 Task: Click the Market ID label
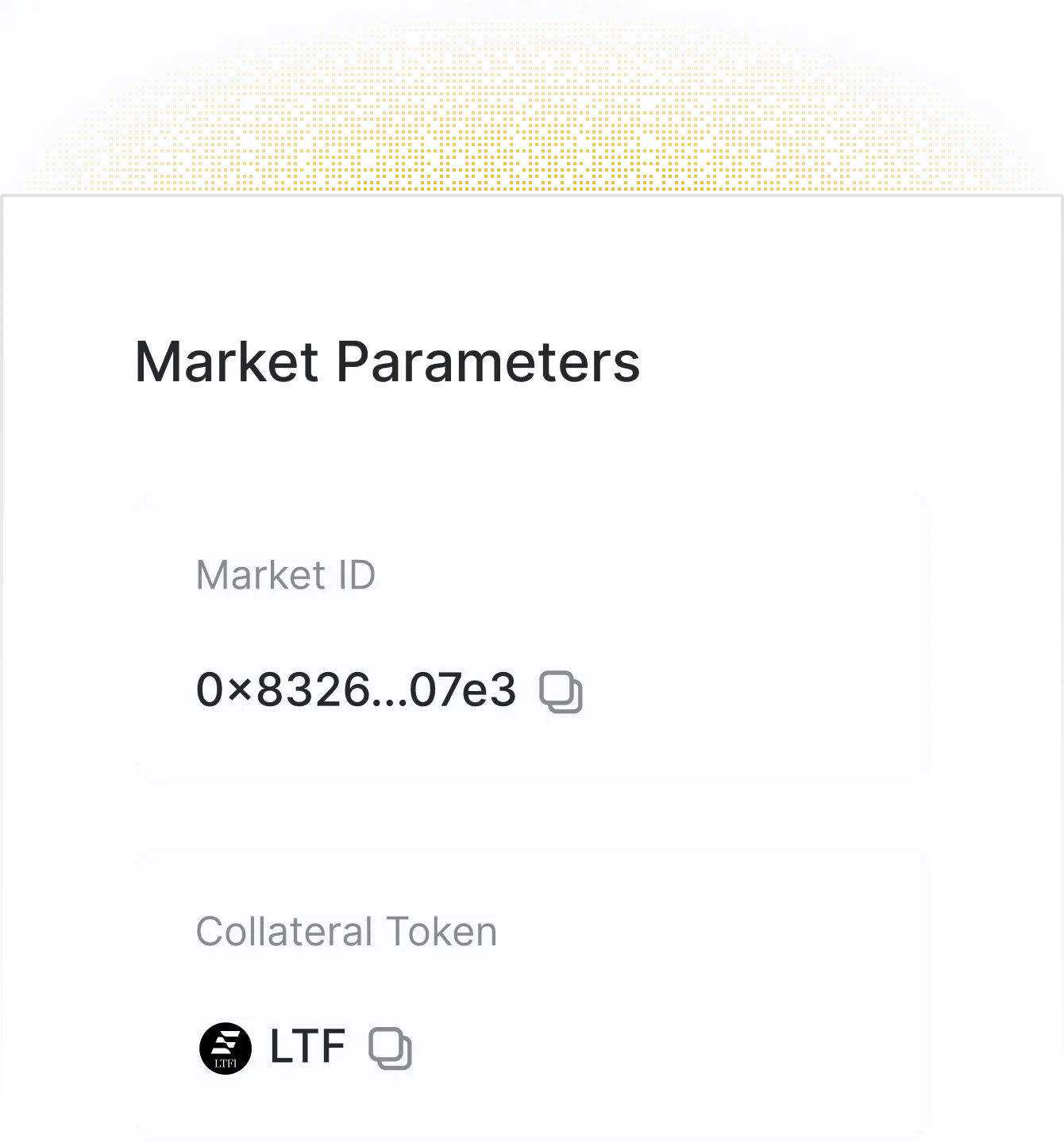[x=285, y=574]
